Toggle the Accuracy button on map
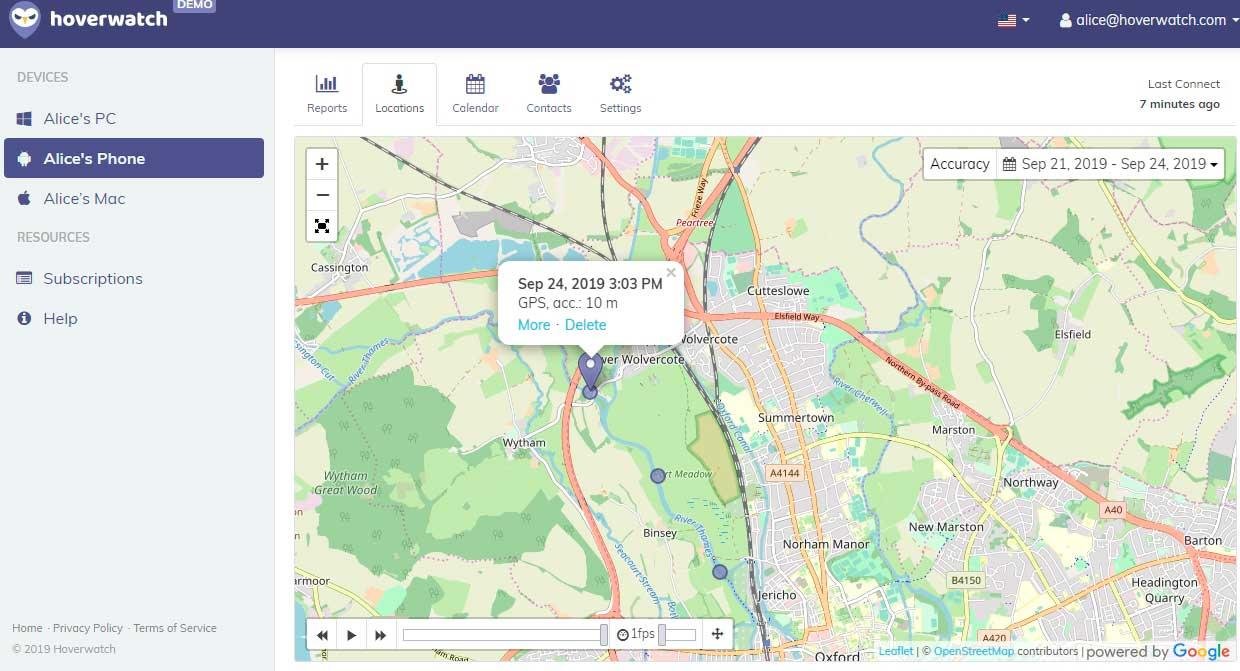1240x671 pixels. 959,164
